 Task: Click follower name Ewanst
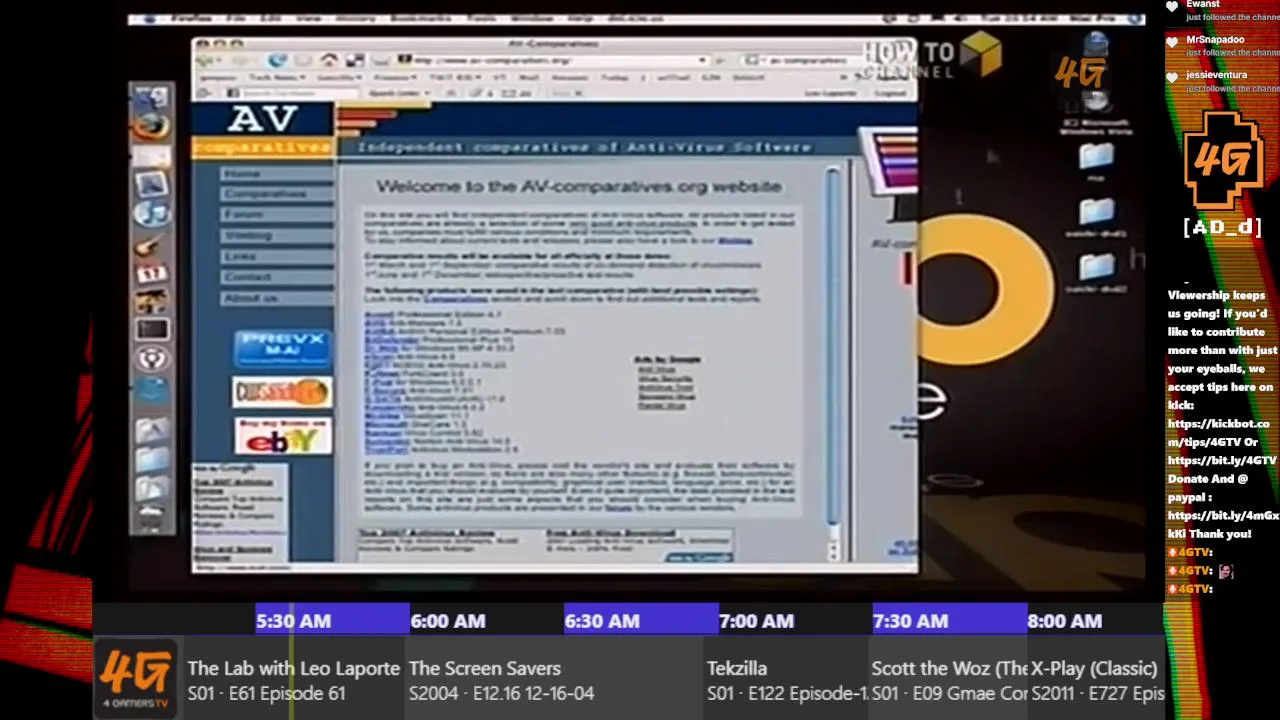(x=1203, y=4)
